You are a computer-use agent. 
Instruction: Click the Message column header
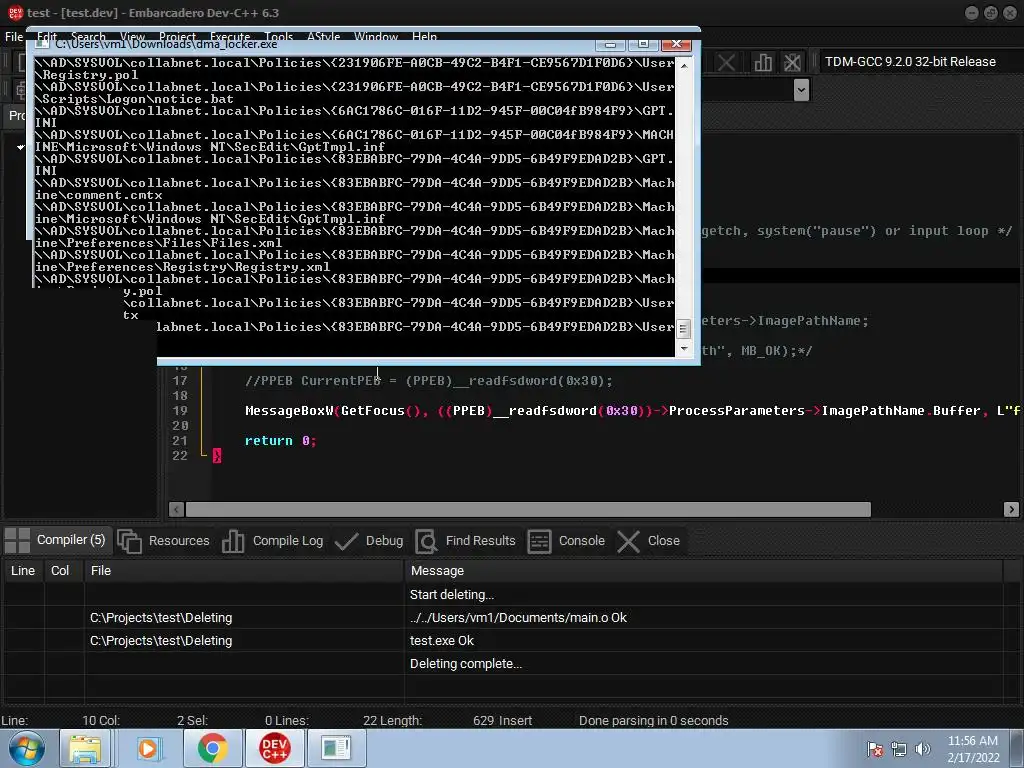[703, 571]
